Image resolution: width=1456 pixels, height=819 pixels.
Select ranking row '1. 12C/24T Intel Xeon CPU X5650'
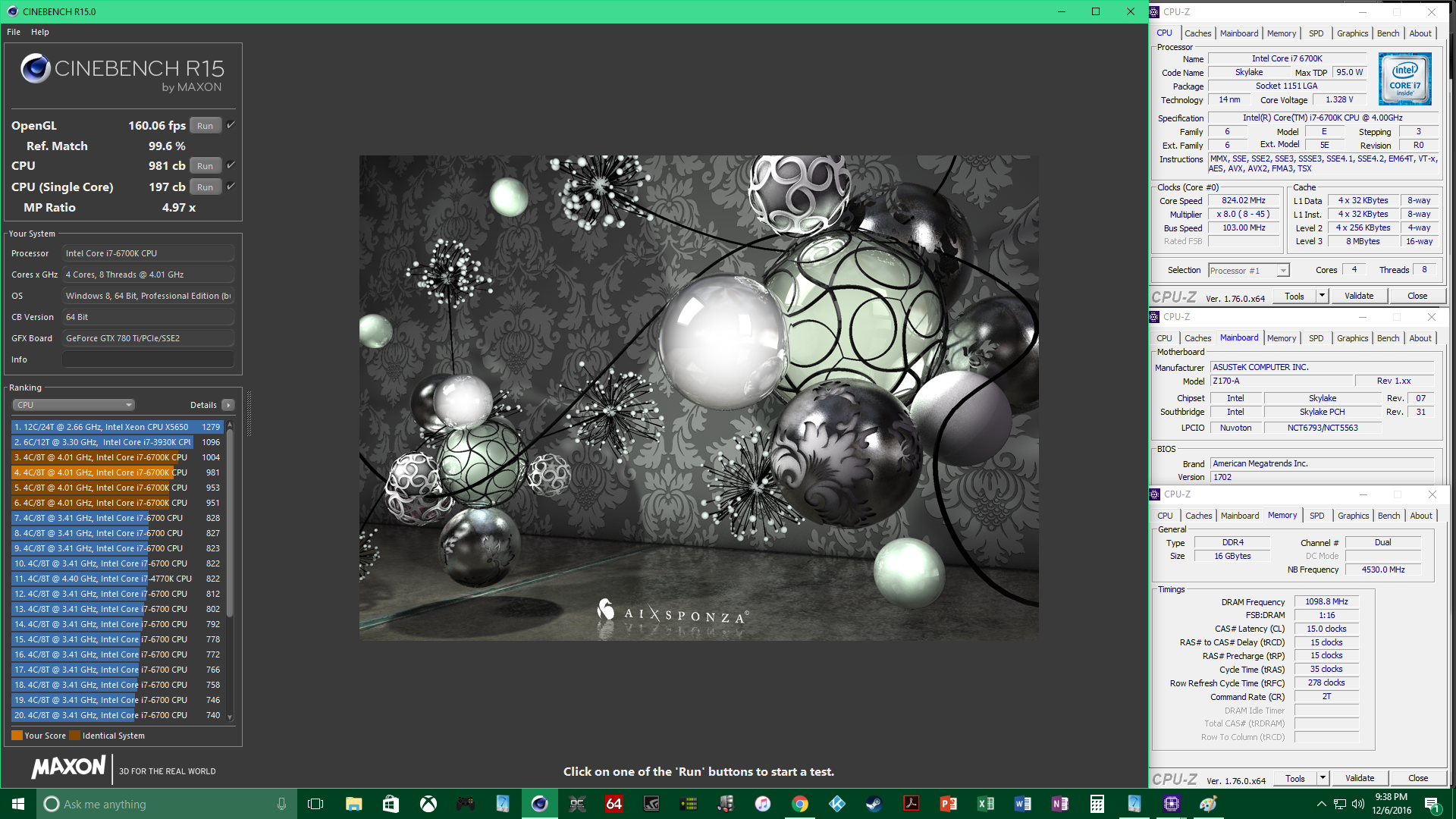pos(117,427)
